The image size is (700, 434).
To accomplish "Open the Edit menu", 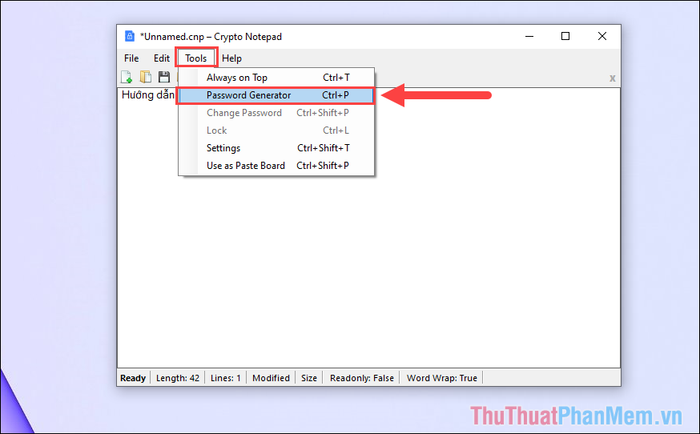I will pyautogui.click(x=161, y=58).
